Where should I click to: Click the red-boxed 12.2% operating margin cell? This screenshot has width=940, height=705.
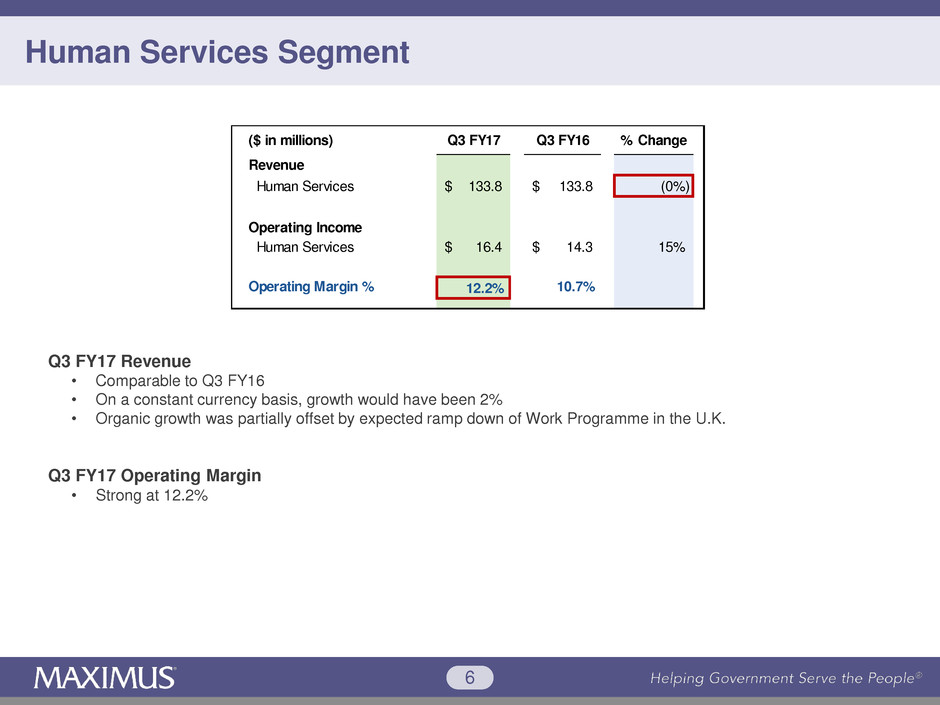coord(473,288)
